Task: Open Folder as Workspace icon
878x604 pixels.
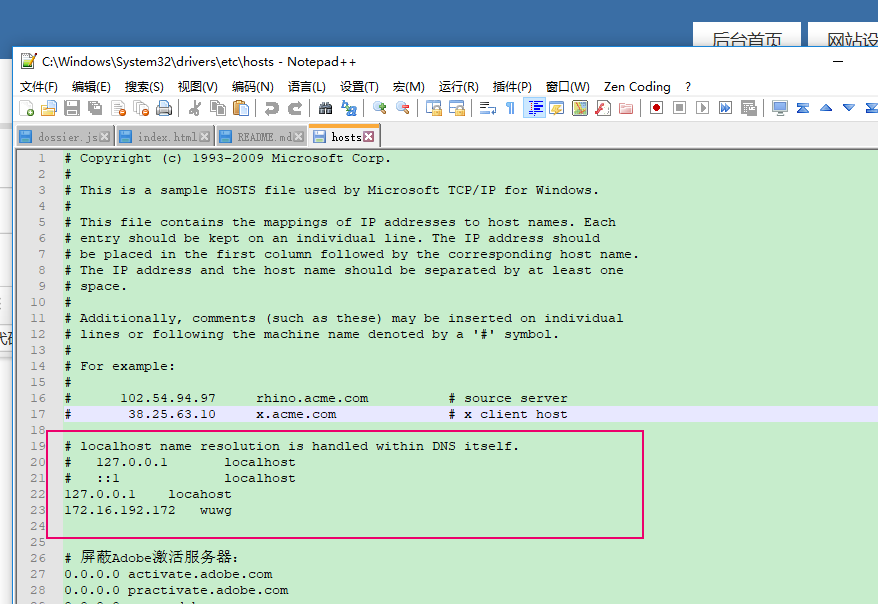Action: (626, 108)
